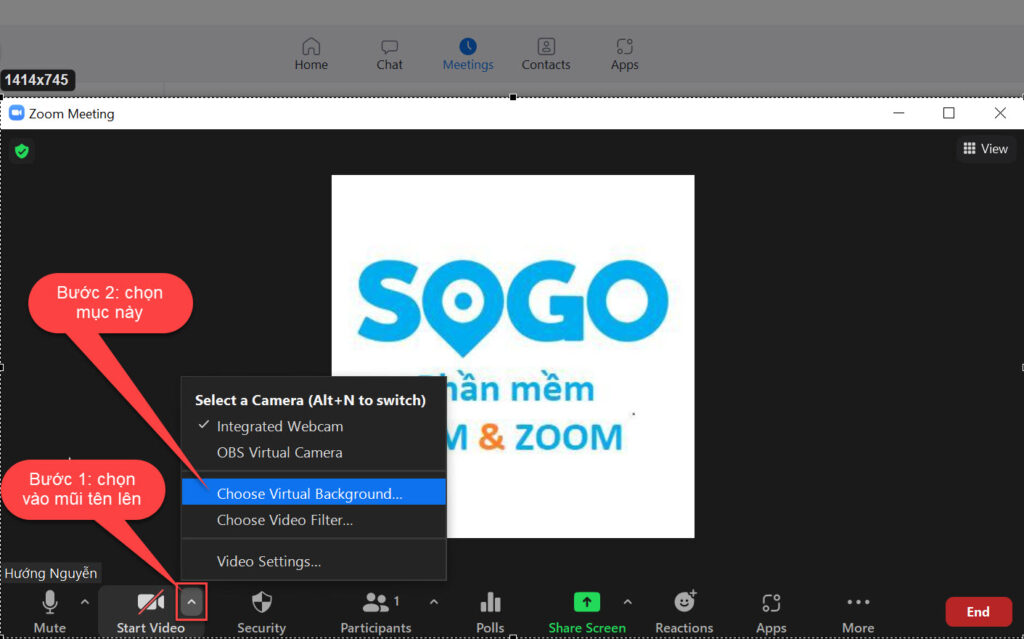Screen dimensions: 1024x639
Task: Select Integrated Webcam as camera
Action: [x=279, y=426]
